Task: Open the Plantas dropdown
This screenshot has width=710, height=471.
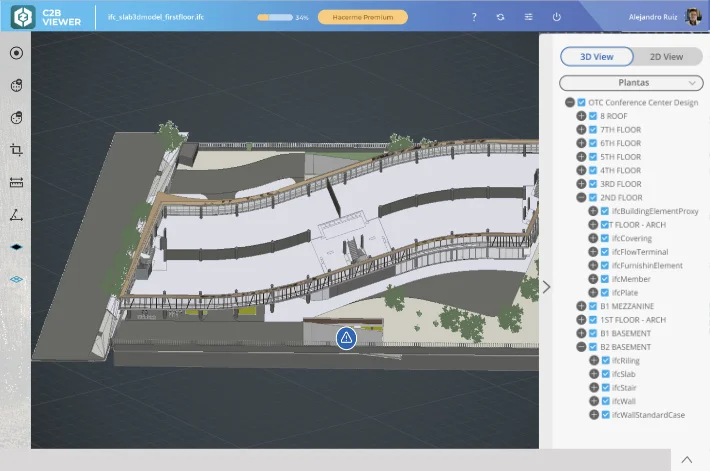Action: [x=631, y=83]
